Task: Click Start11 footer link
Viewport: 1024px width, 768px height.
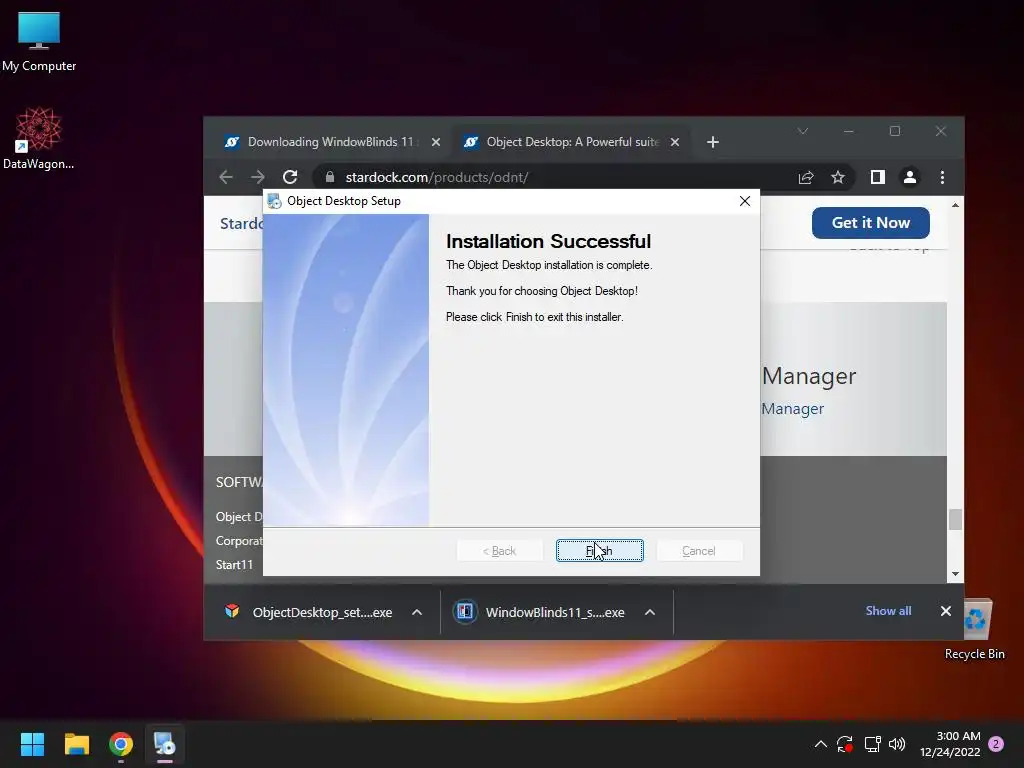Action: point(234,565)
